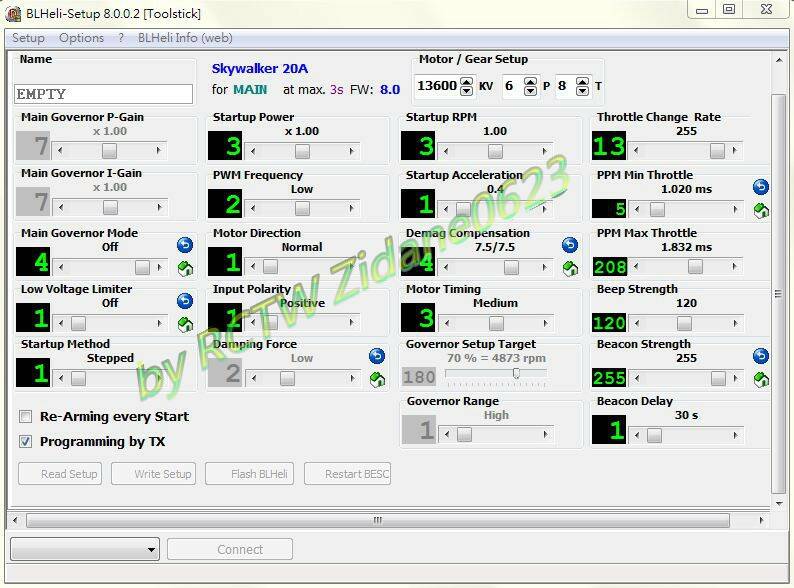Decrease motor pole count spinner down

pos(530,91)
